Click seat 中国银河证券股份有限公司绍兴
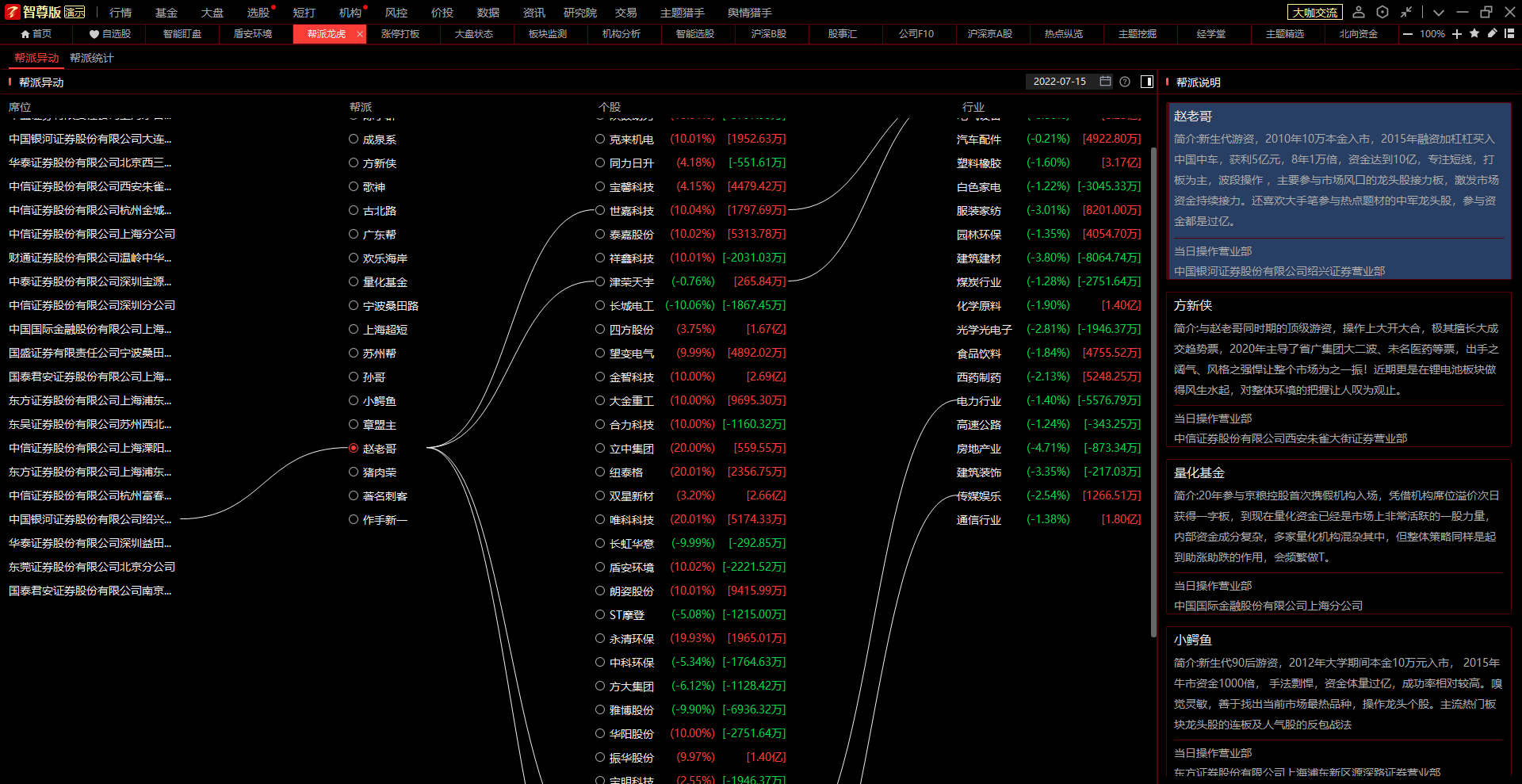 (x=90, y=519)
